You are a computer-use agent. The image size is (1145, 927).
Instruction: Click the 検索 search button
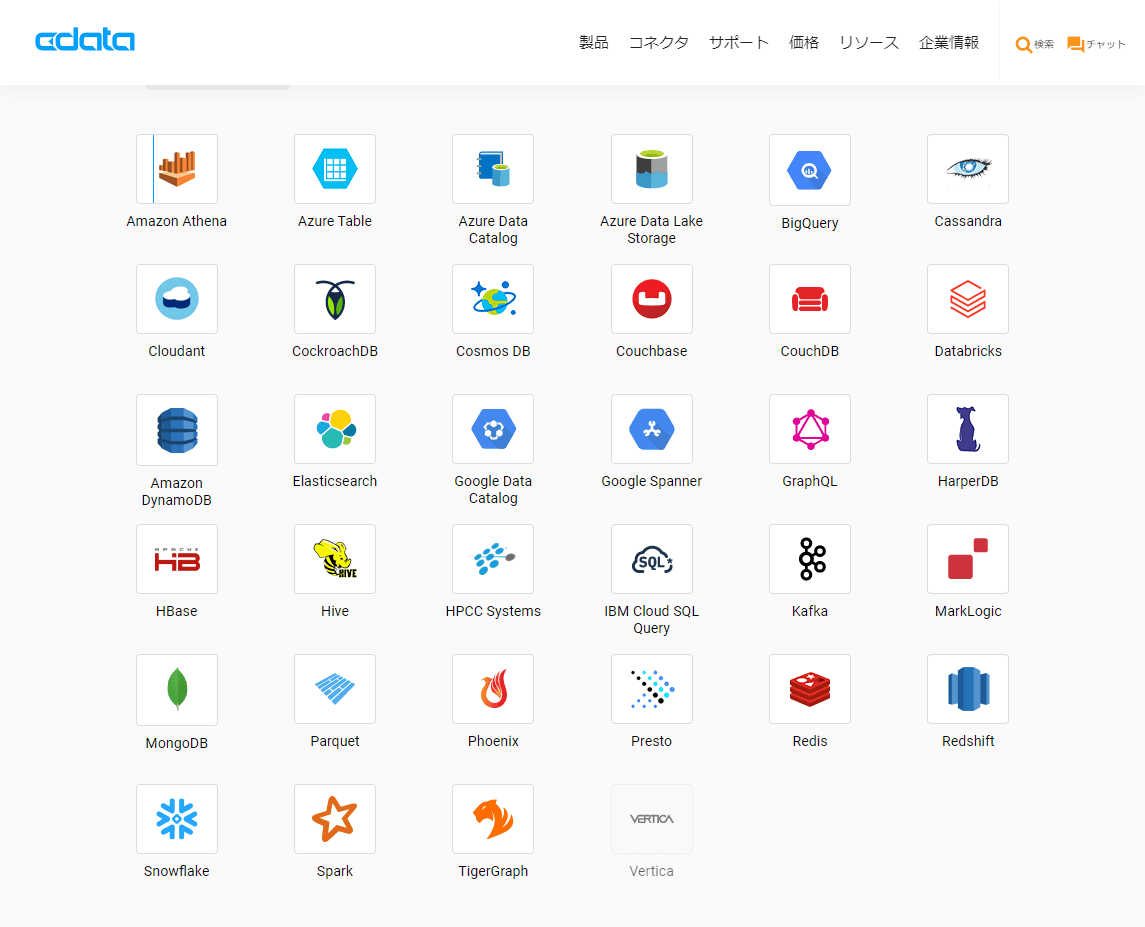[1034, 45]
